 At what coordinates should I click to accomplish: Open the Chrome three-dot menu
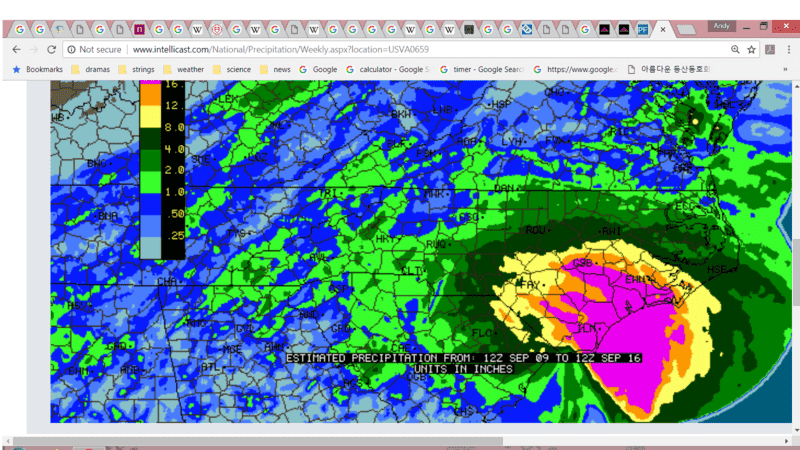click(789, 49)
